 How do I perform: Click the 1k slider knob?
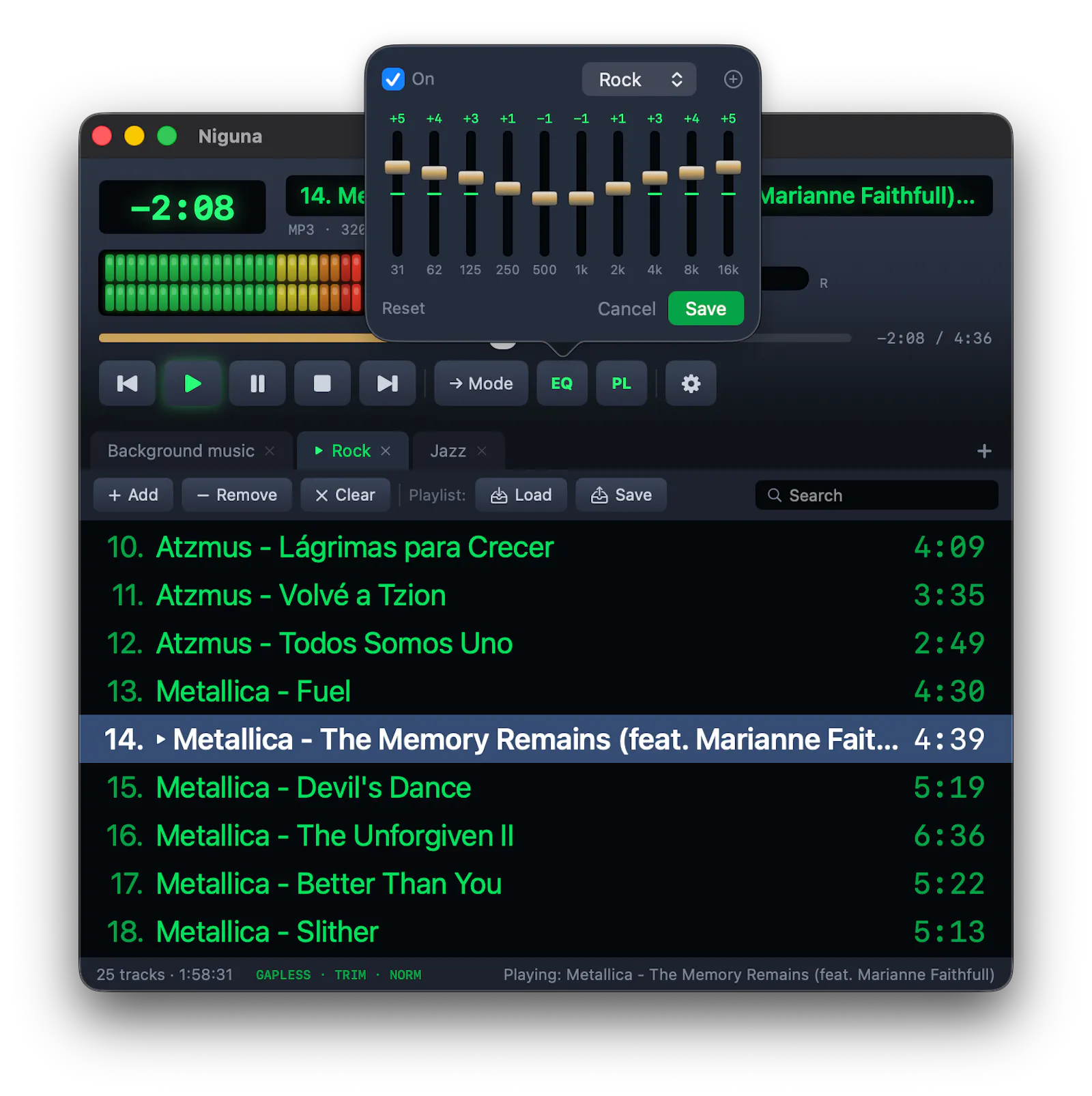tap(581, 199)
